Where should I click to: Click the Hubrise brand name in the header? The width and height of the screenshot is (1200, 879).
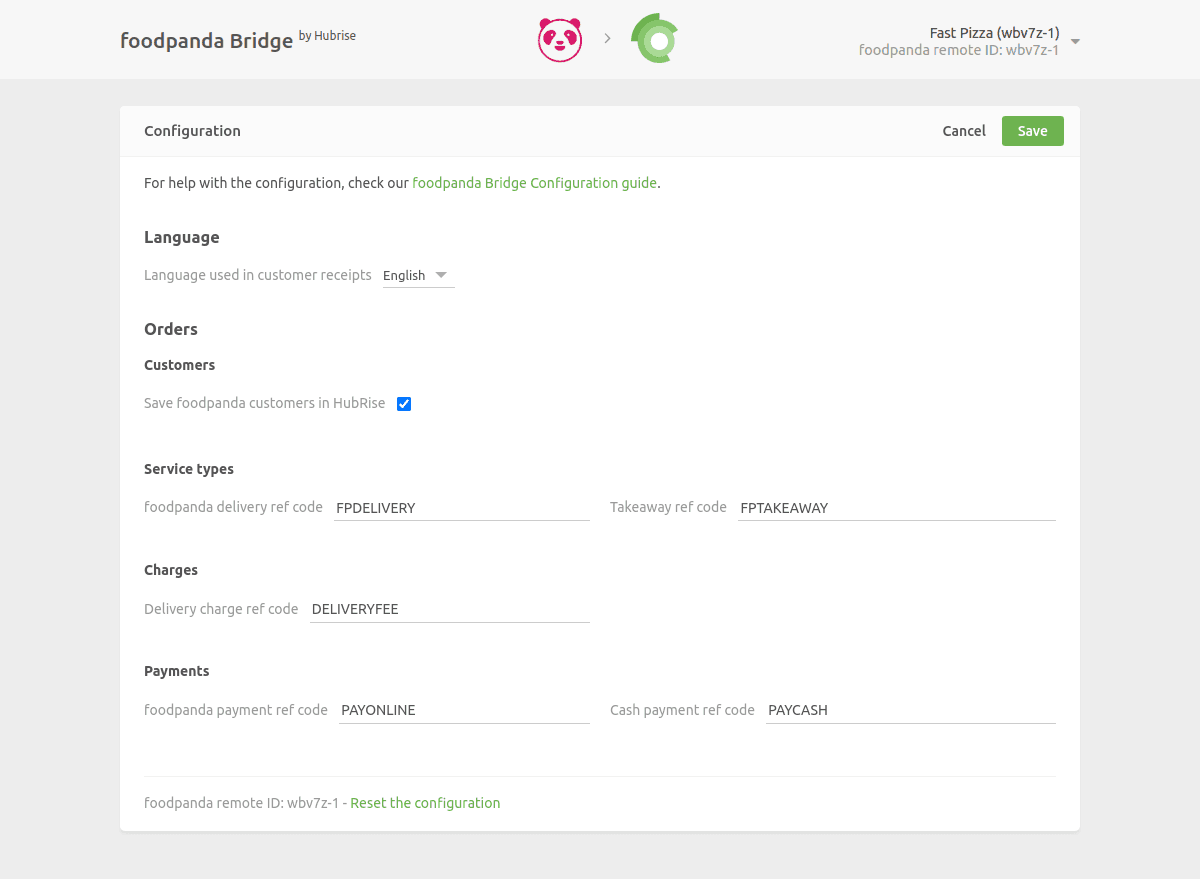[335, 35]
